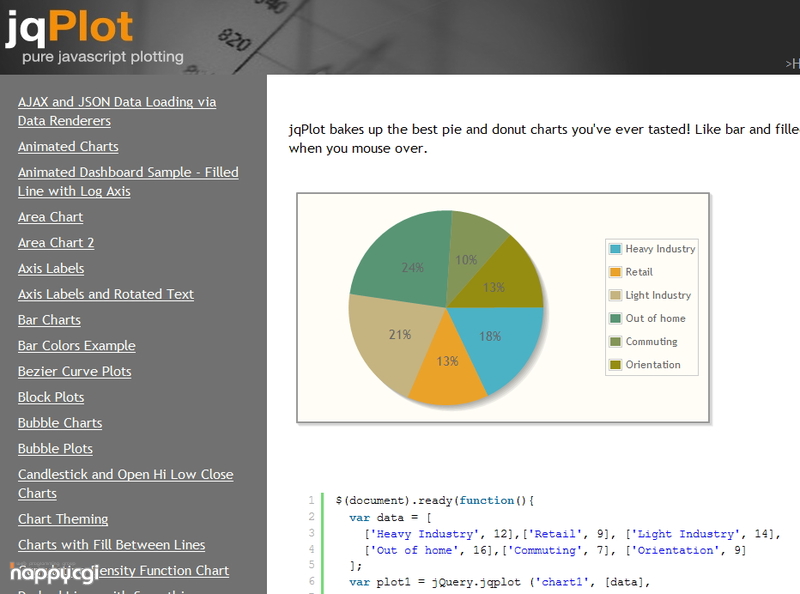Open Candlestick and Open Hi Low Close Charts

click(126, 484)
